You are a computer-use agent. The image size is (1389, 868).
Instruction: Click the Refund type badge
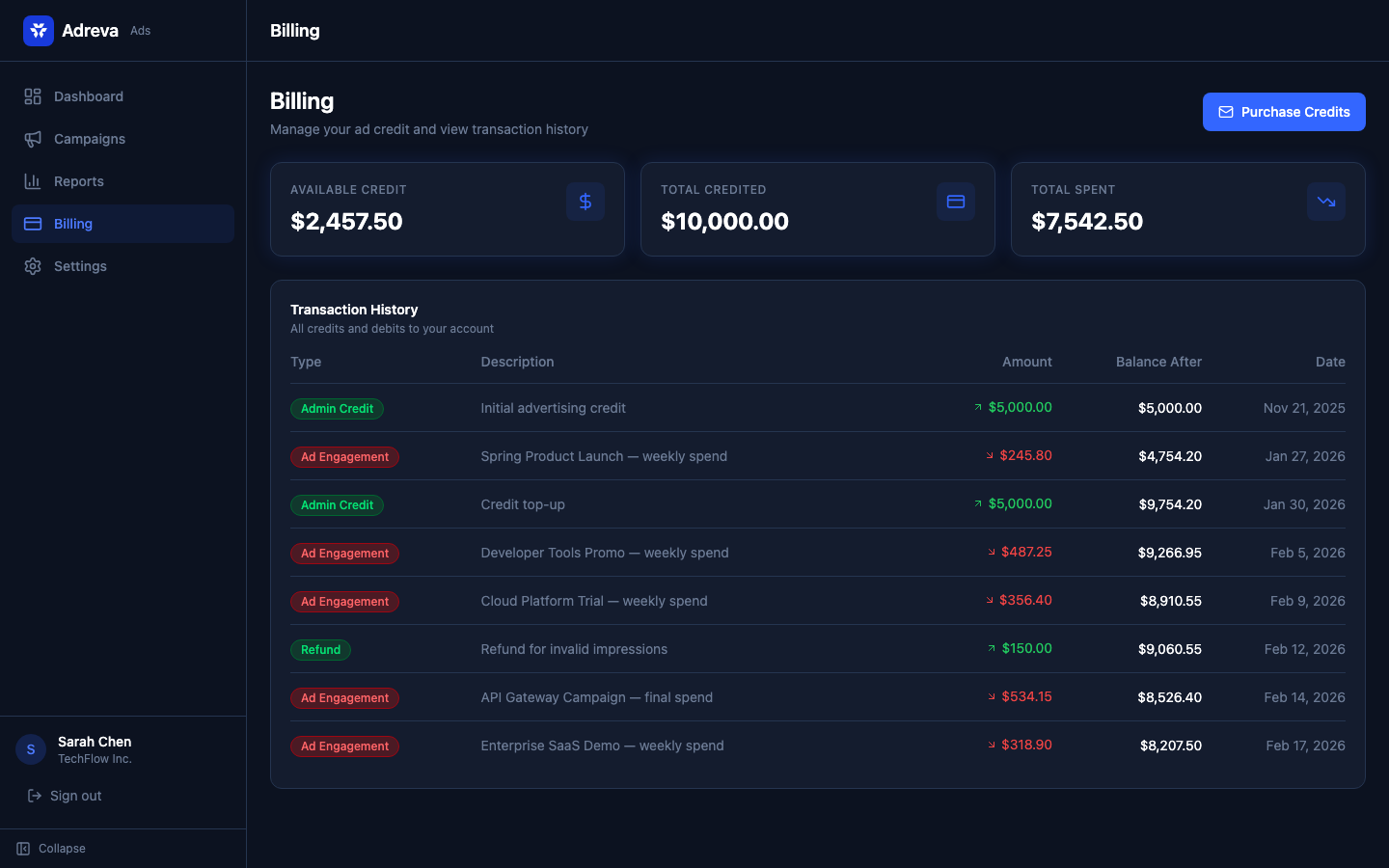click(x=320, y=650)
